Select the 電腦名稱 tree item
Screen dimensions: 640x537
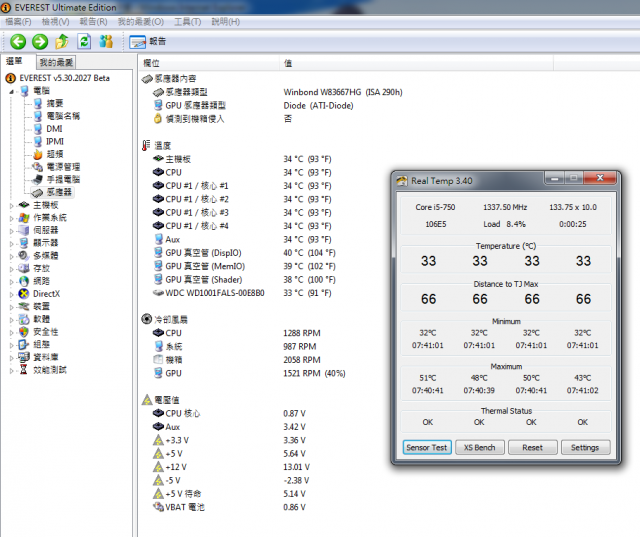coord(62,116)
